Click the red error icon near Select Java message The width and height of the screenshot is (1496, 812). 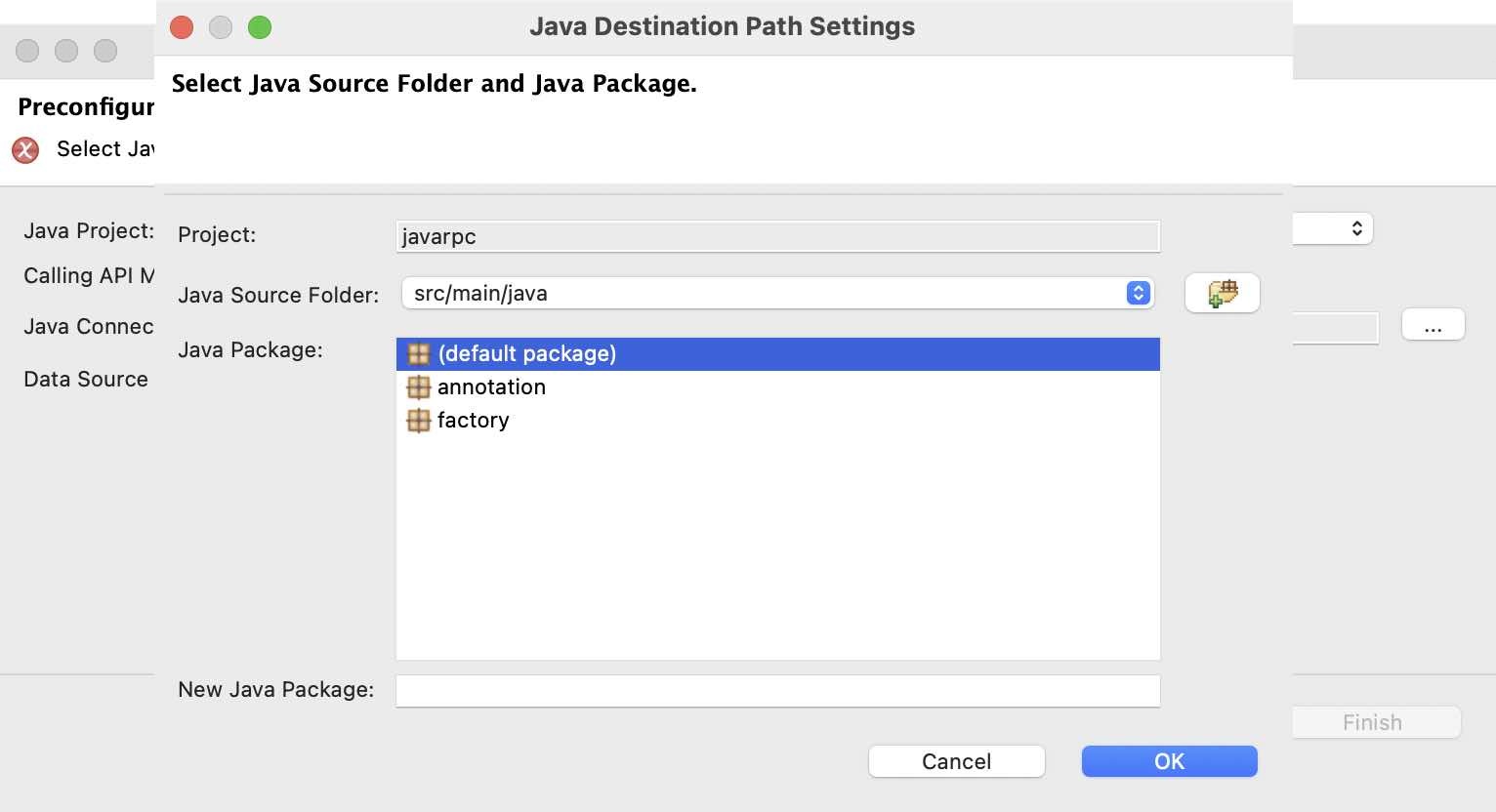[24, 149]
